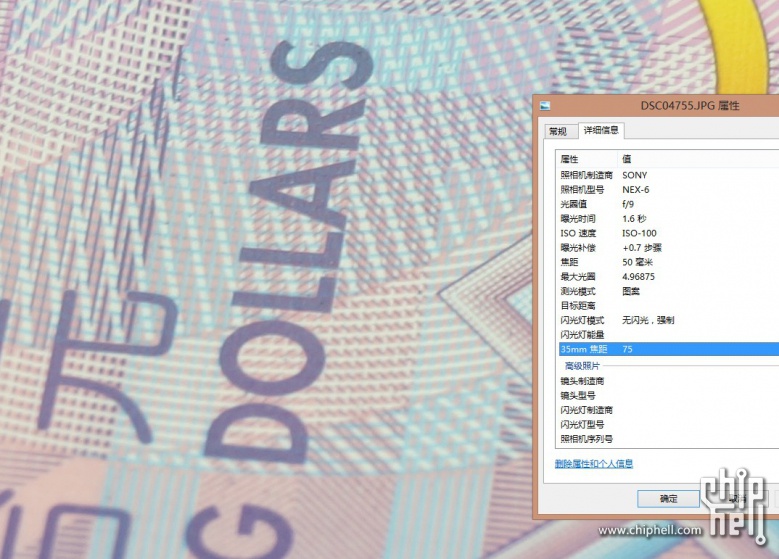This screenshot has height=559, width=779.
Task: Select the 闪光灯制造商 row
Action: tap(669, 410)
